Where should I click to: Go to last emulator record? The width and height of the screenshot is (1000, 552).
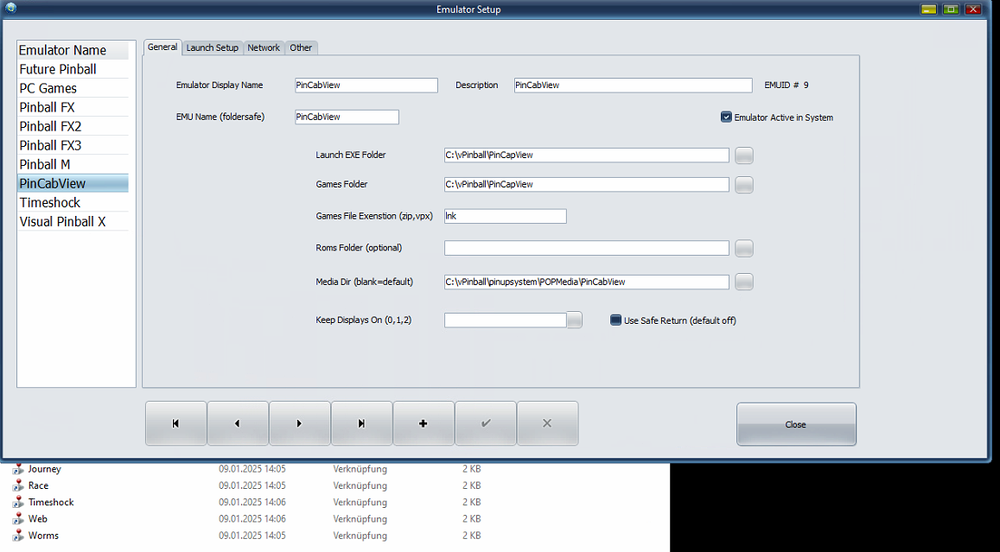362,423
